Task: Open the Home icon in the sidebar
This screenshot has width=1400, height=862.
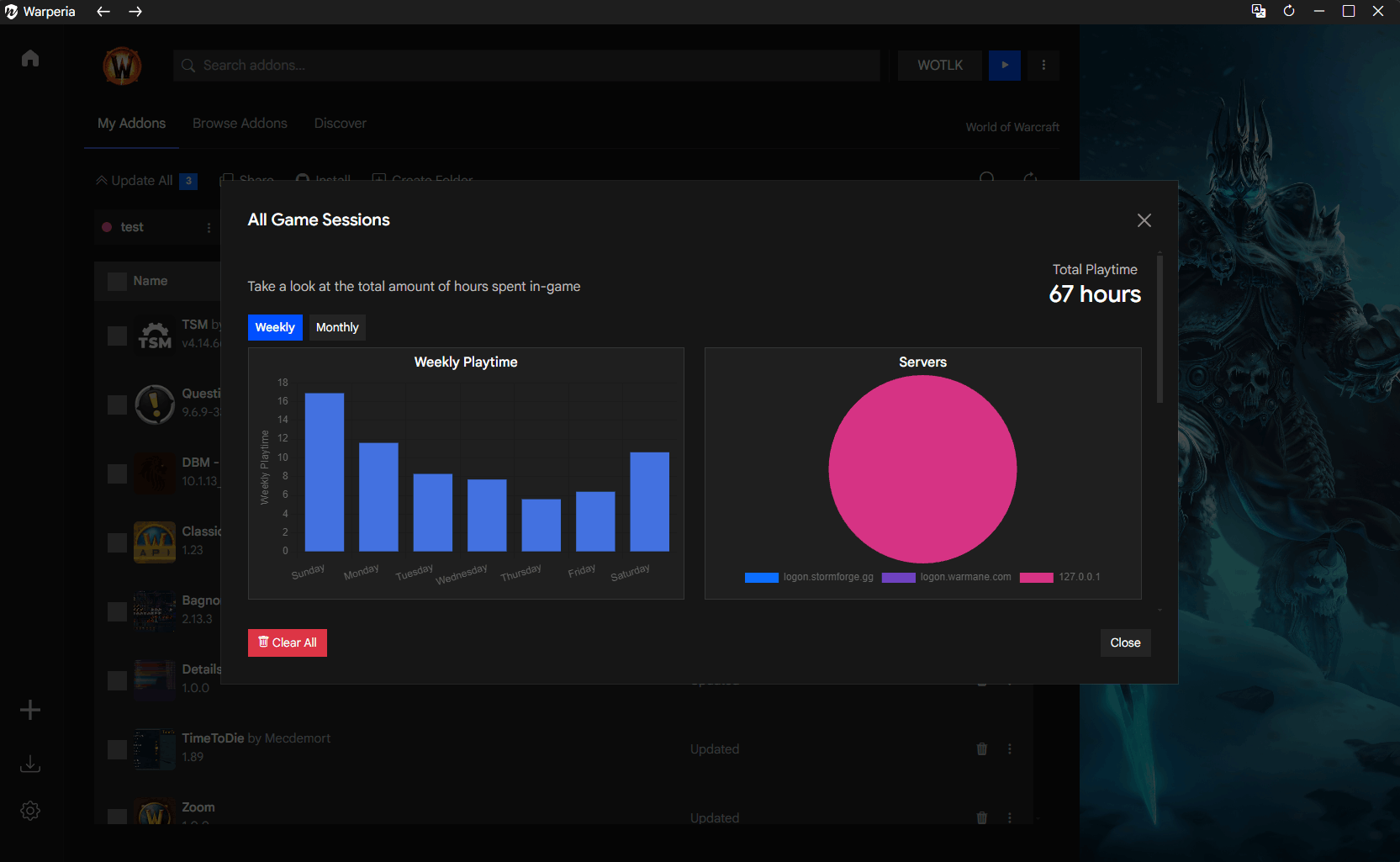Action: [x=30, y=58]
